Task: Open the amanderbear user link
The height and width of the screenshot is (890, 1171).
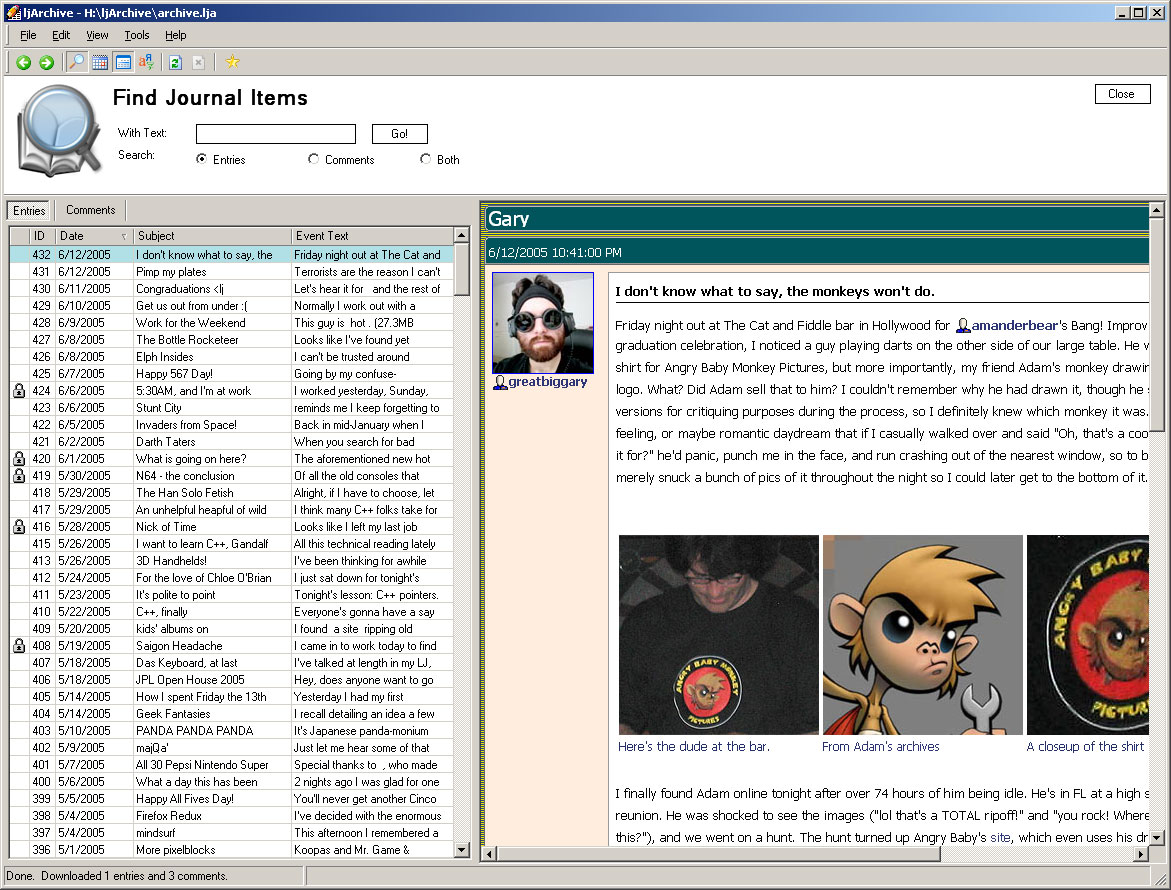Action: point(1014,326)
